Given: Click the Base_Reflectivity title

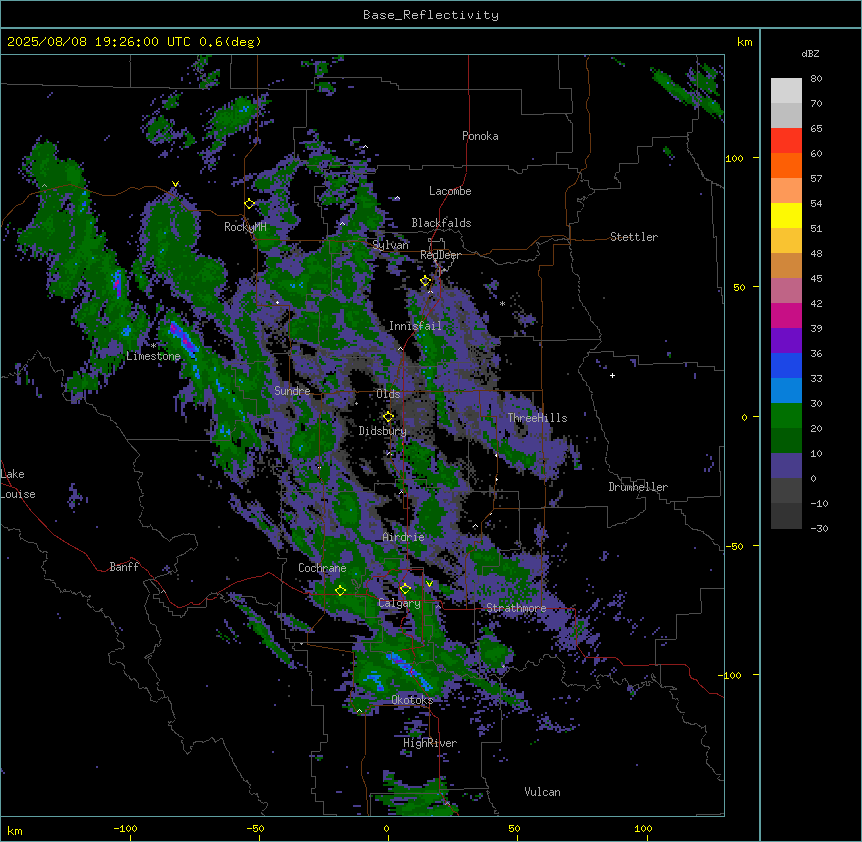Looking at the screenshot, I should click(x=431, y=15).
